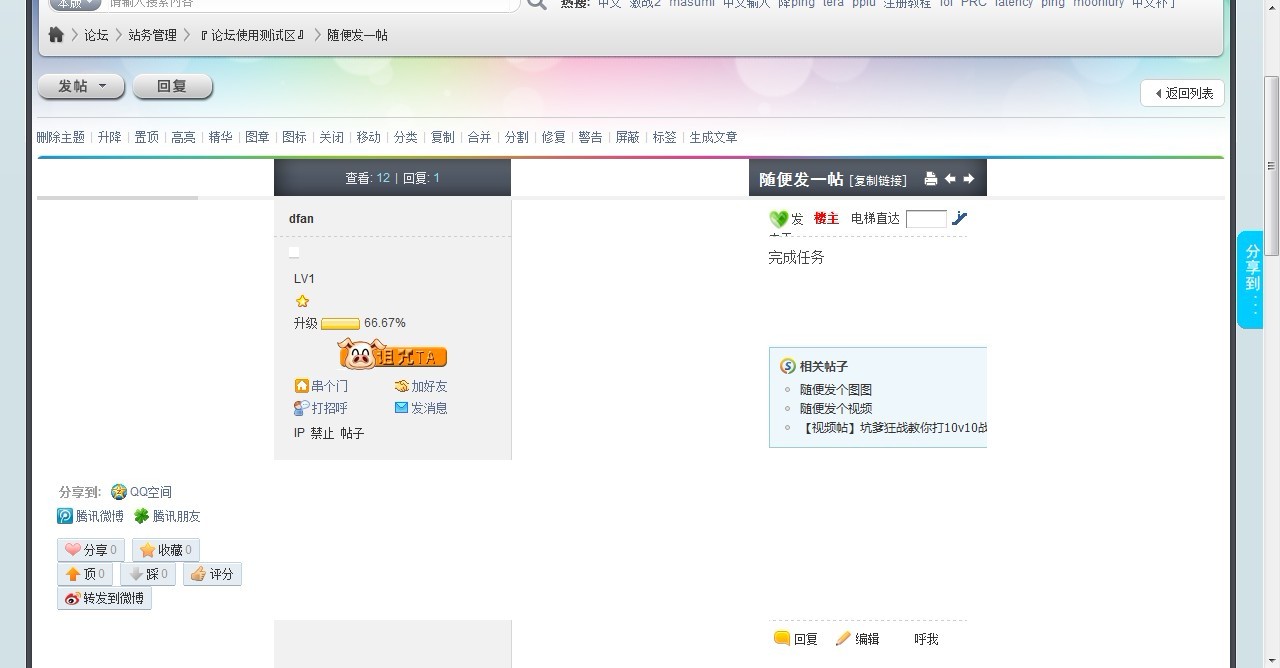The height and width of the screenshot is (668, 1280).
Task: Open the 发帖 dropdown button
Action: point(81,86)
